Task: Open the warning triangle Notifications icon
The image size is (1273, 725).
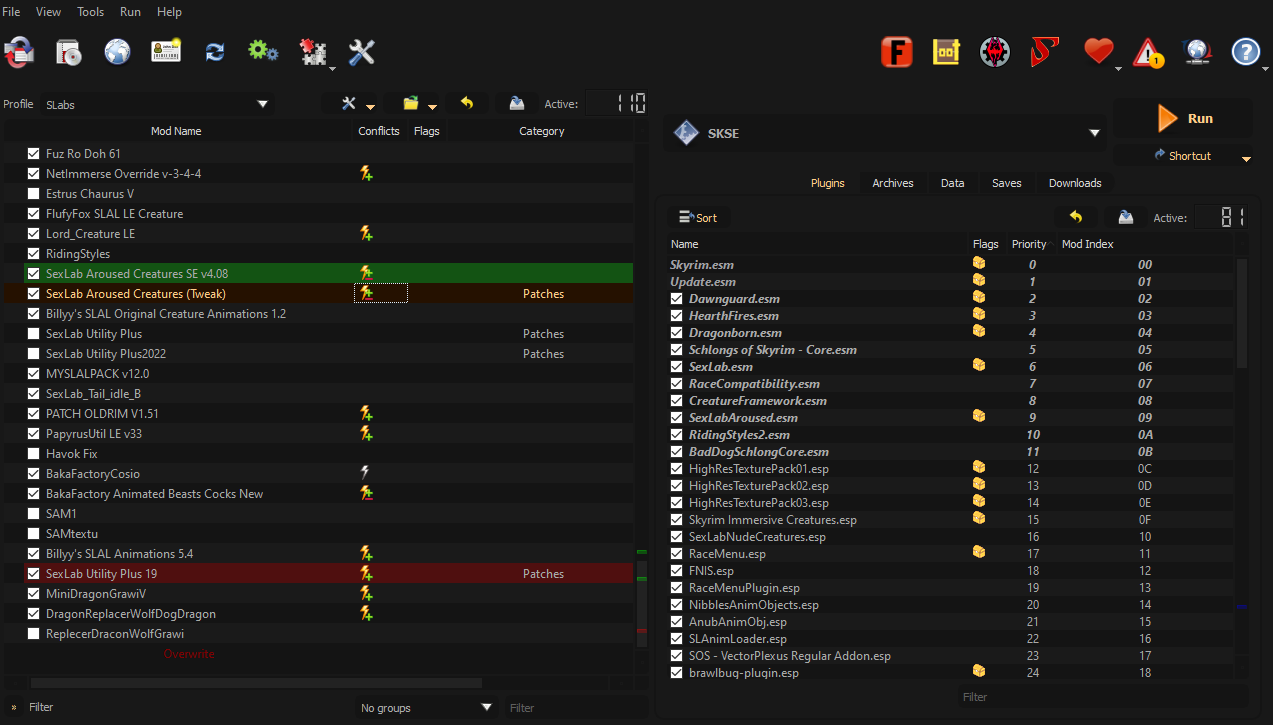Action: tap(1147, 52)
